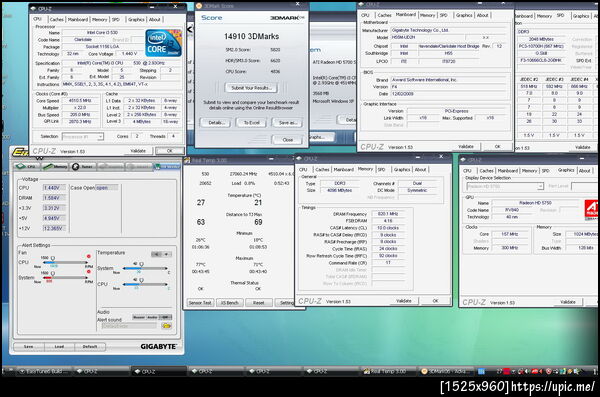Click Submit Your Results in 3DMark Score
Image resolution: width=600 pixels, height=397 pixels.
pos(251,88)
